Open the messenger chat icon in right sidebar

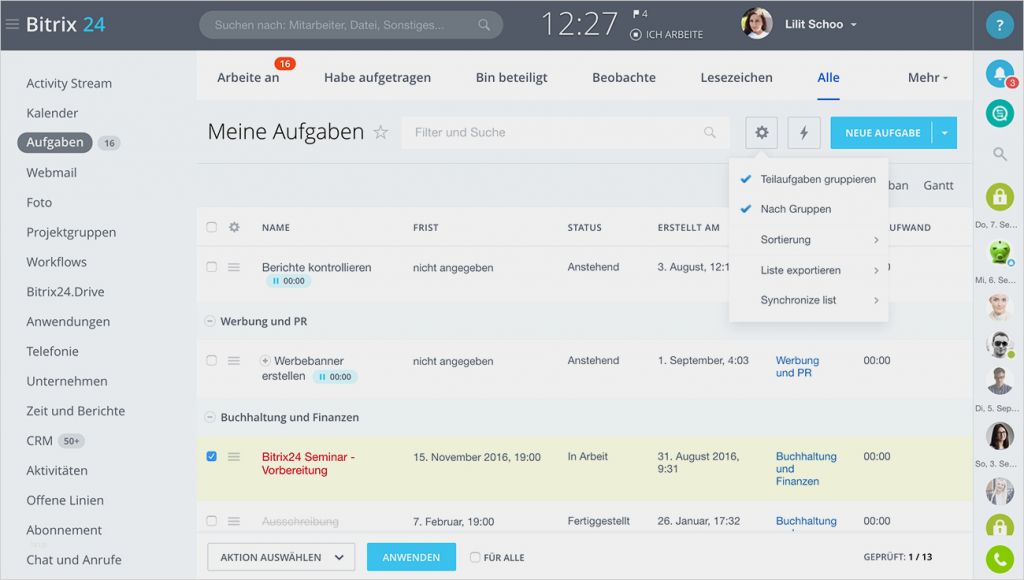tap(999, 113)
